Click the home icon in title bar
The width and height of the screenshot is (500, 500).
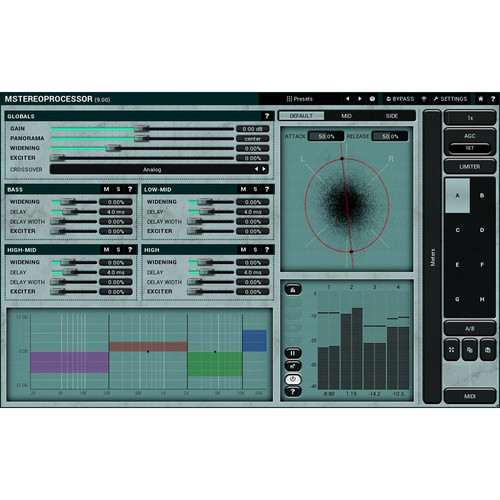[x=481, y=99]
